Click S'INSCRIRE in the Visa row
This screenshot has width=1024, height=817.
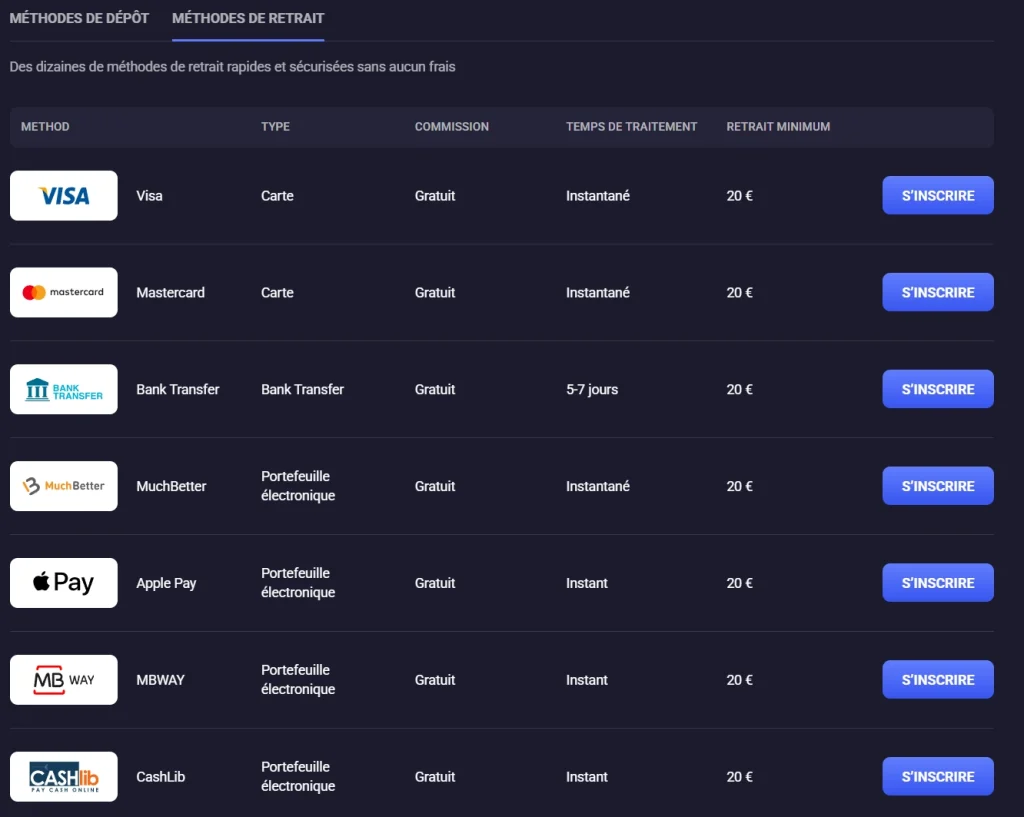pos(938,195)
